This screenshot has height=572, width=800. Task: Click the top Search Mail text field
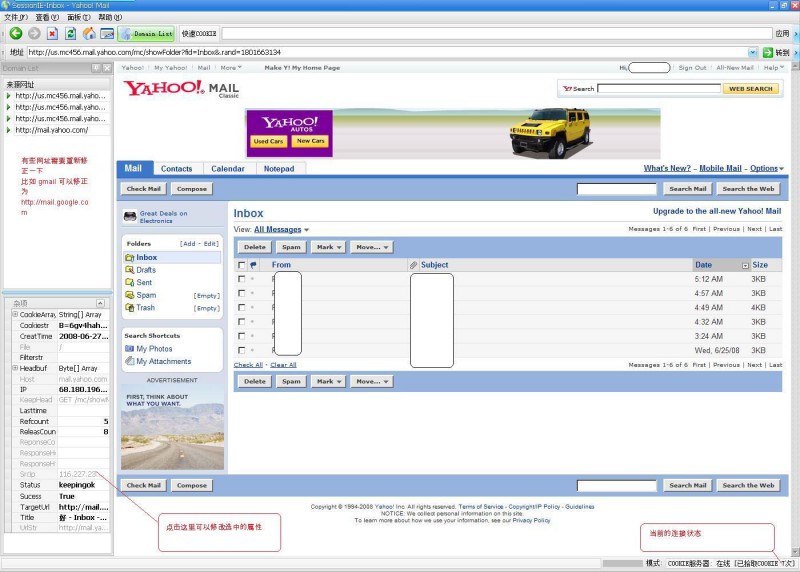pyautogui.click(x=616, y=189)
